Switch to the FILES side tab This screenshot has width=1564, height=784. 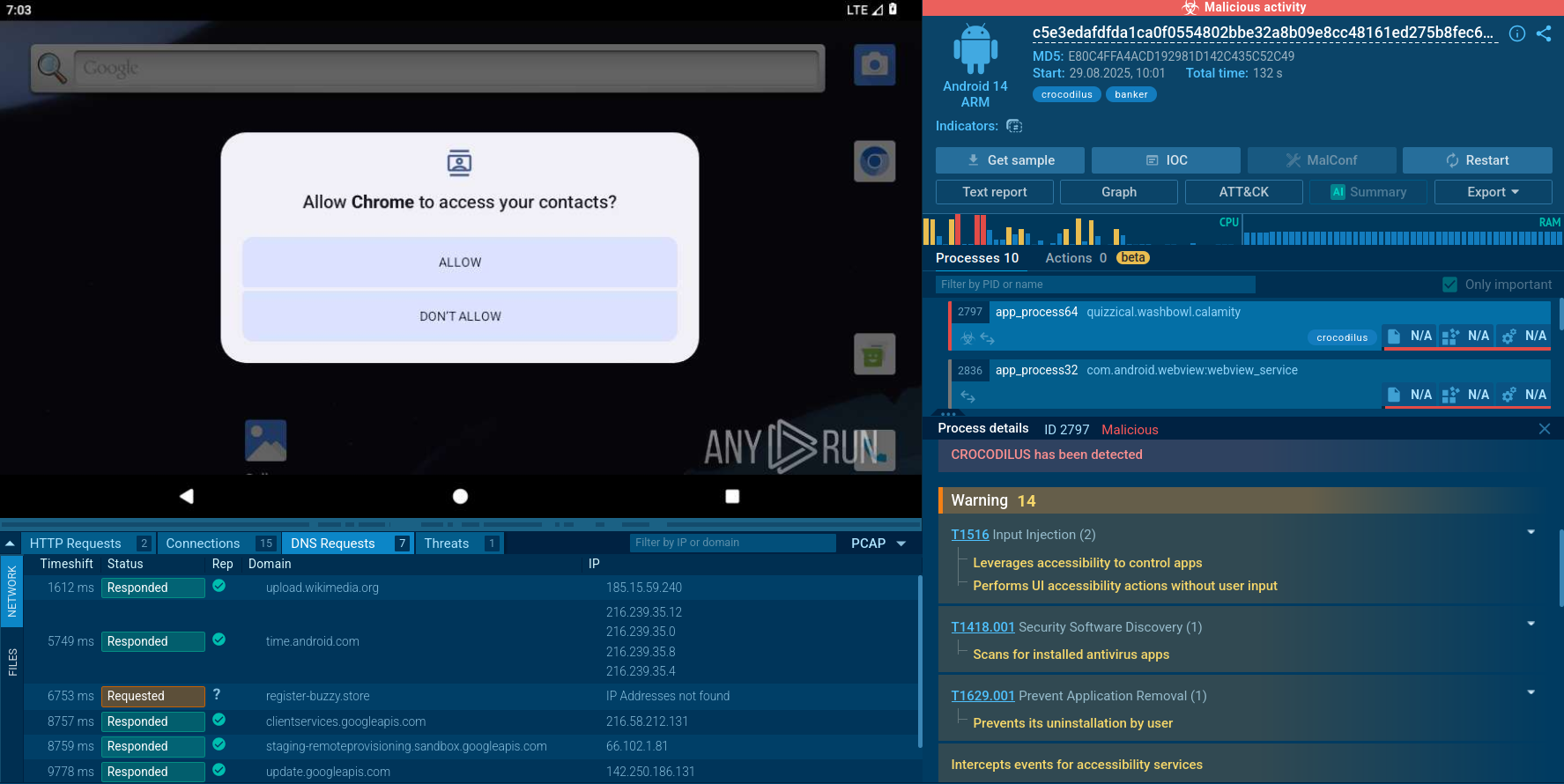12,662
